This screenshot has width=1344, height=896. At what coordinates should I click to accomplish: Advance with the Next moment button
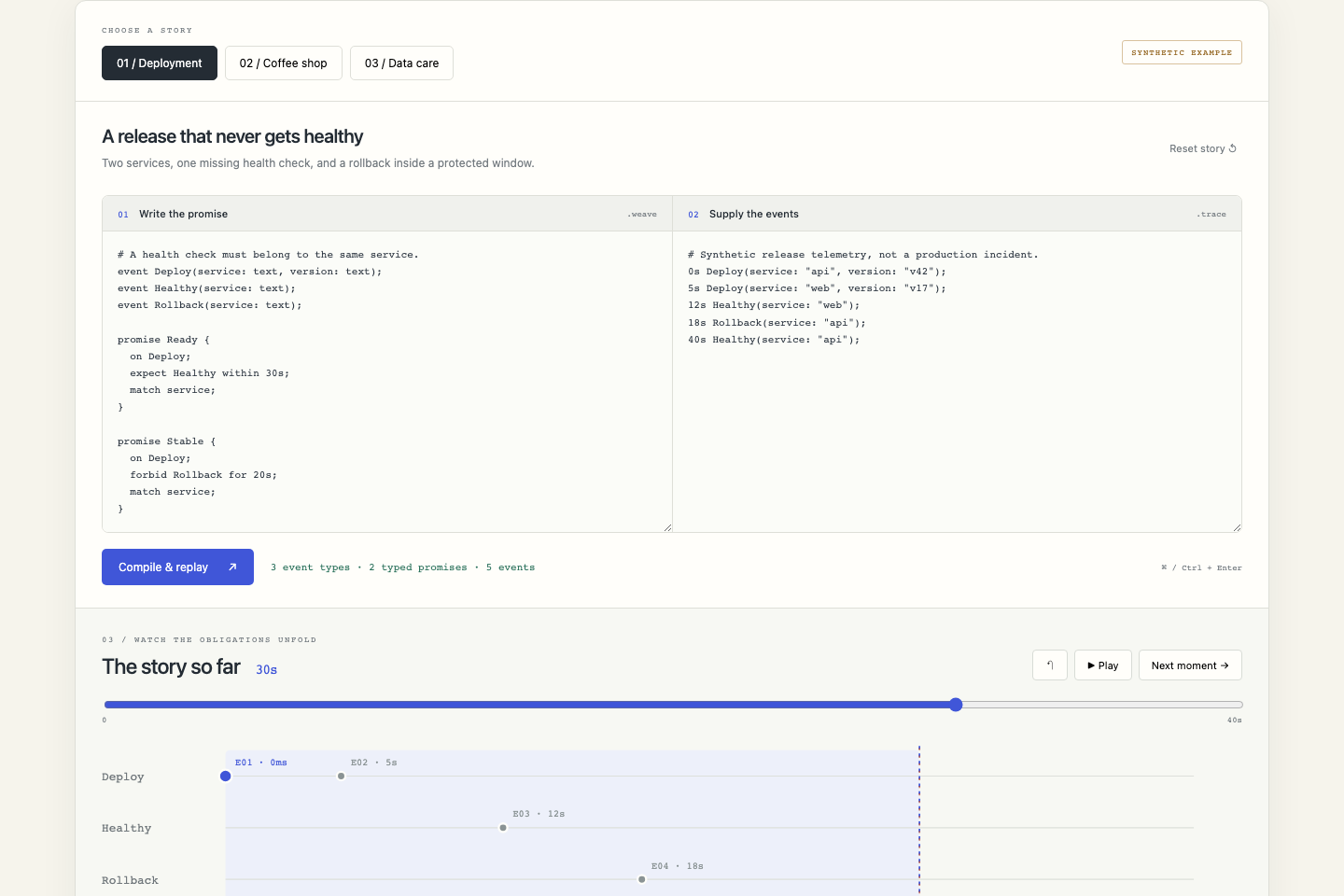(1190, 665)
